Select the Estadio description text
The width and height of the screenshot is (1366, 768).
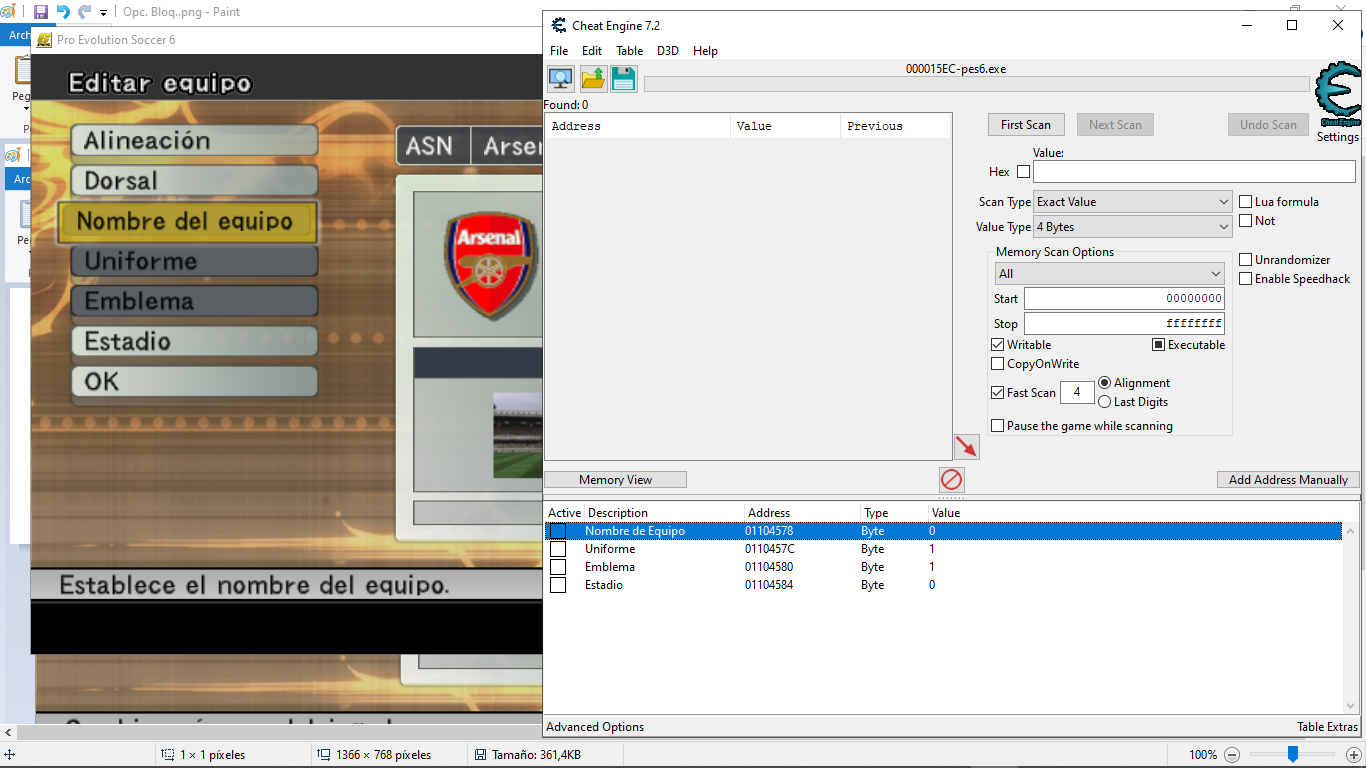click(604, 585)
